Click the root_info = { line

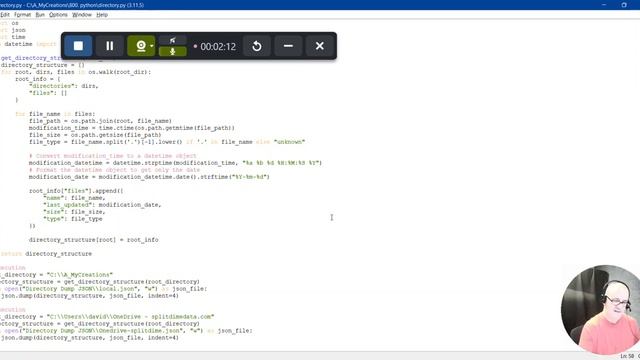tap(38, 79)
